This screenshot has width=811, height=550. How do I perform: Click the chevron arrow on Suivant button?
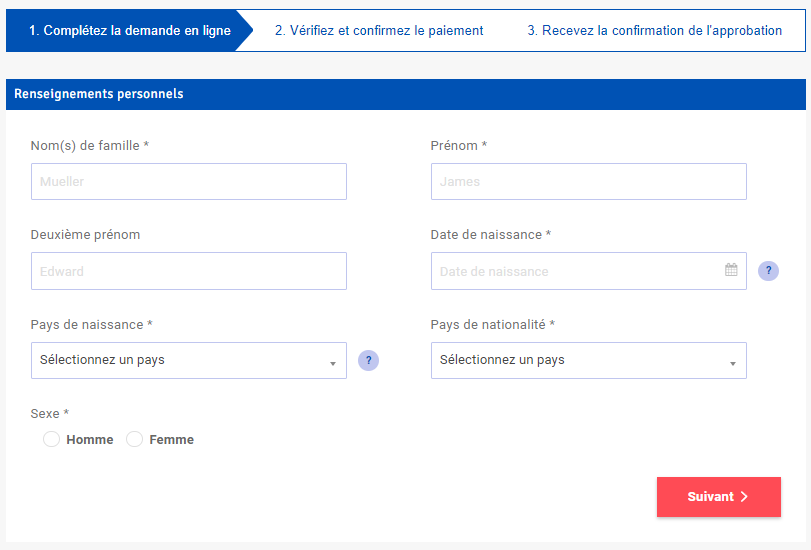point(744,497)
